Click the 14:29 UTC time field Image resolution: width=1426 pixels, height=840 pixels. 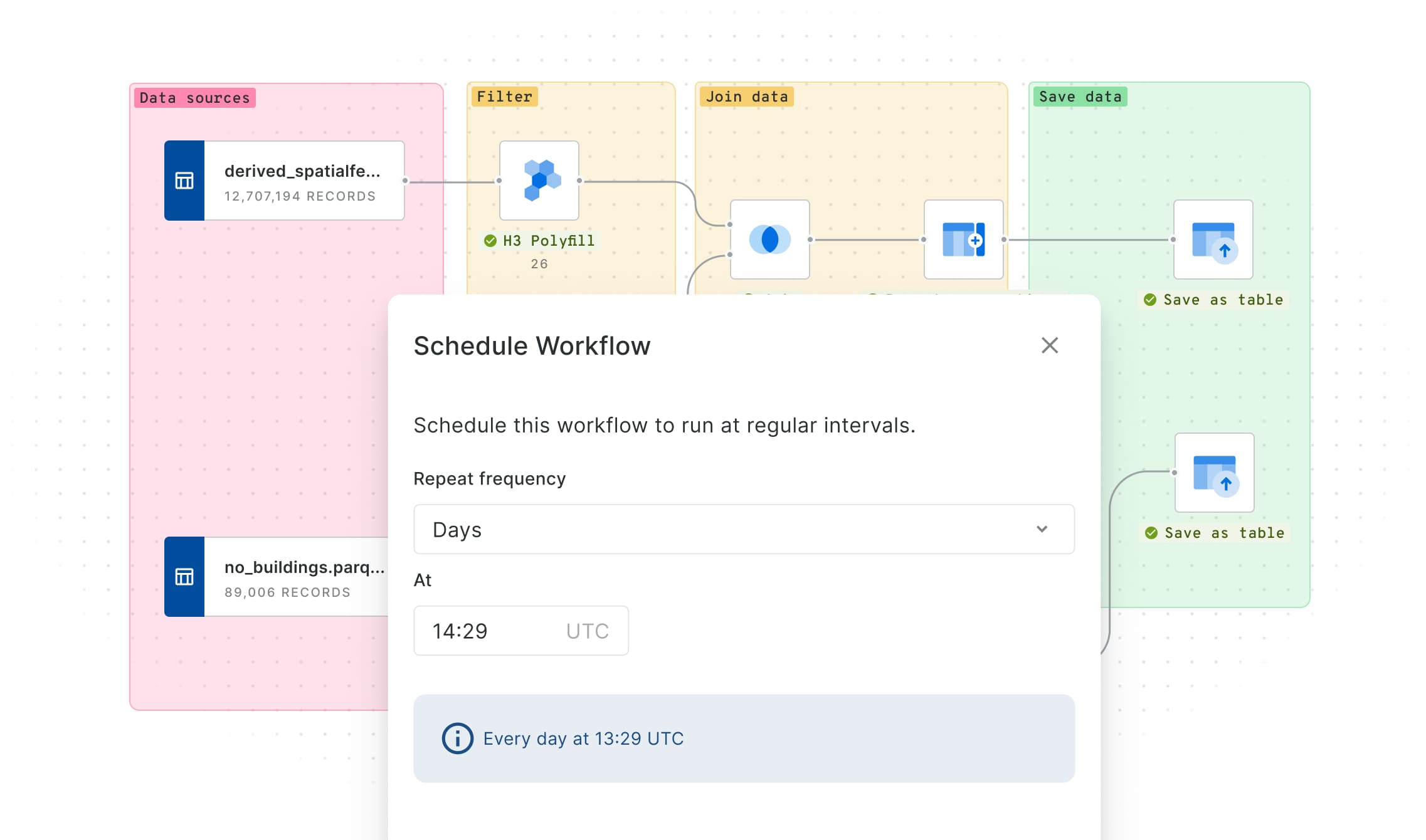520,631
